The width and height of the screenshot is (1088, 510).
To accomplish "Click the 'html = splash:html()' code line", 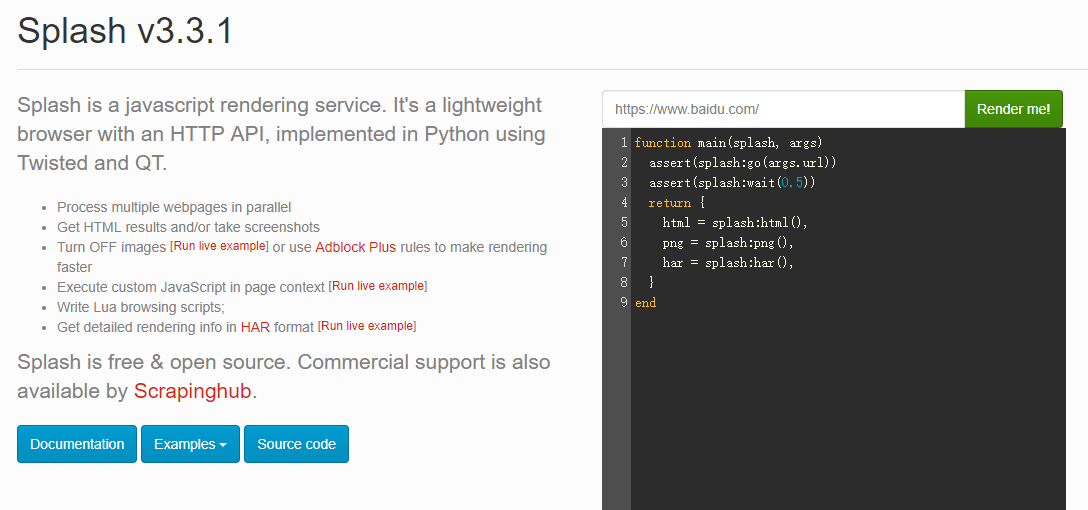I will pos(734,223).
